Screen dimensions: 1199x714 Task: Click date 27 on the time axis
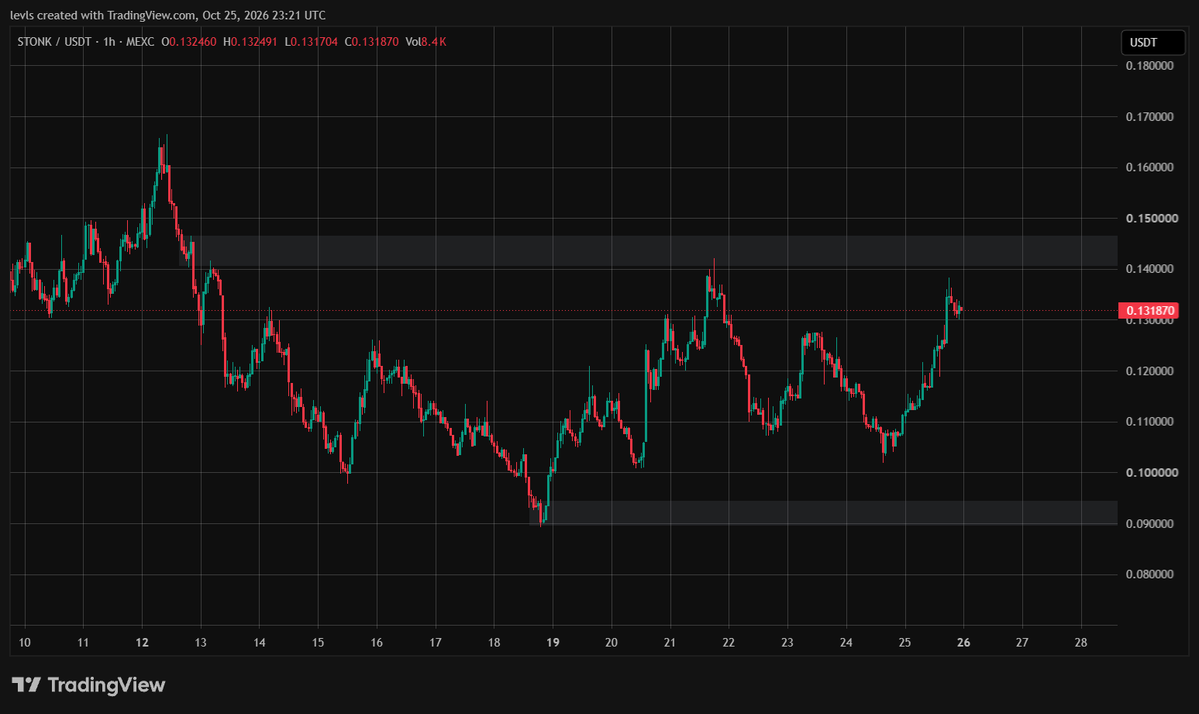[x=1022, y=643]
